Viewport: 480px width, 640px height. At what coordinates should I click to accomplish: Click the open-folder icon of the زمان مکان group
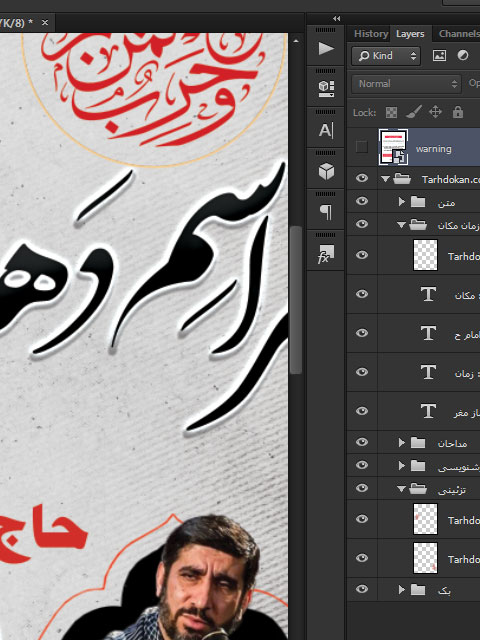coord(418,224)
